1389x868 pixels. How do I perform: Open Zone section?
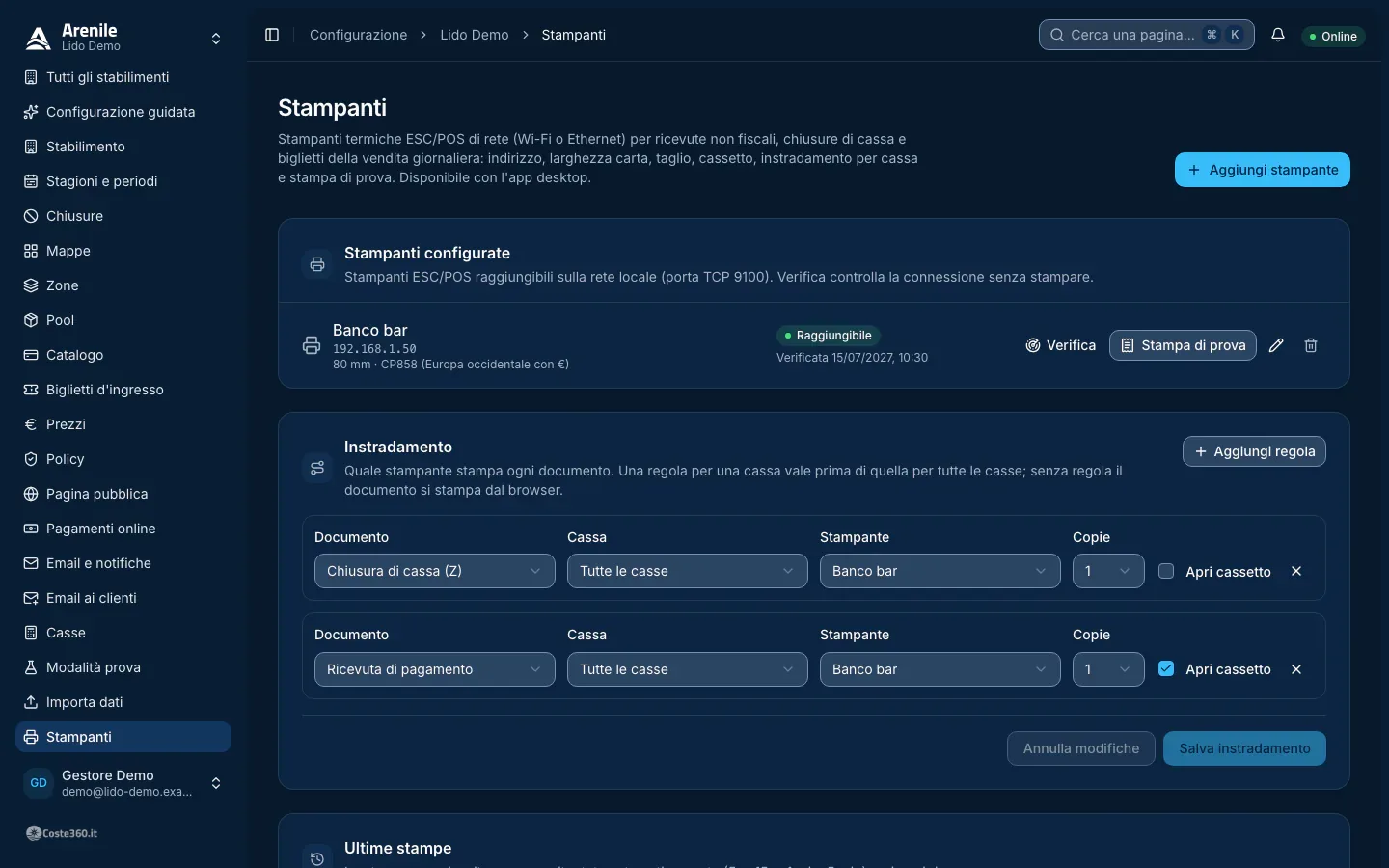[x=123, y=285]
